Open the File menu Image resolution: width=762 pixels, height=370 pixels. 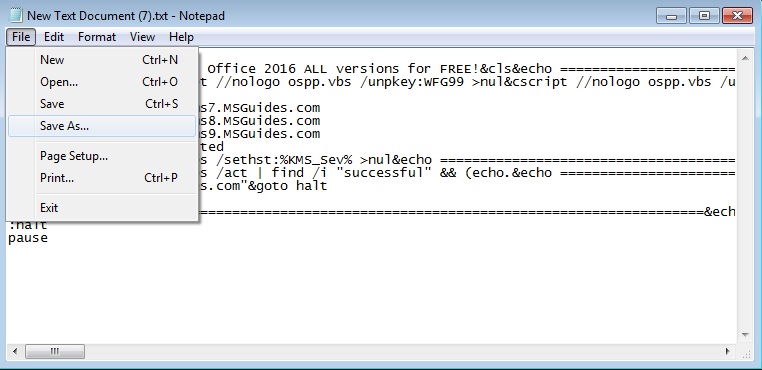tap(21, 37)
